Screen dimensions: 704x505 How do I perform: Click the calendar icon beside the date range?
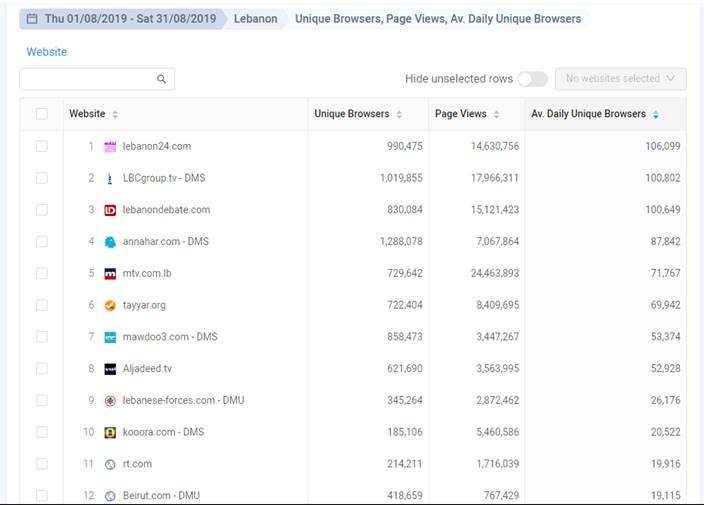(x=32, y=19)
